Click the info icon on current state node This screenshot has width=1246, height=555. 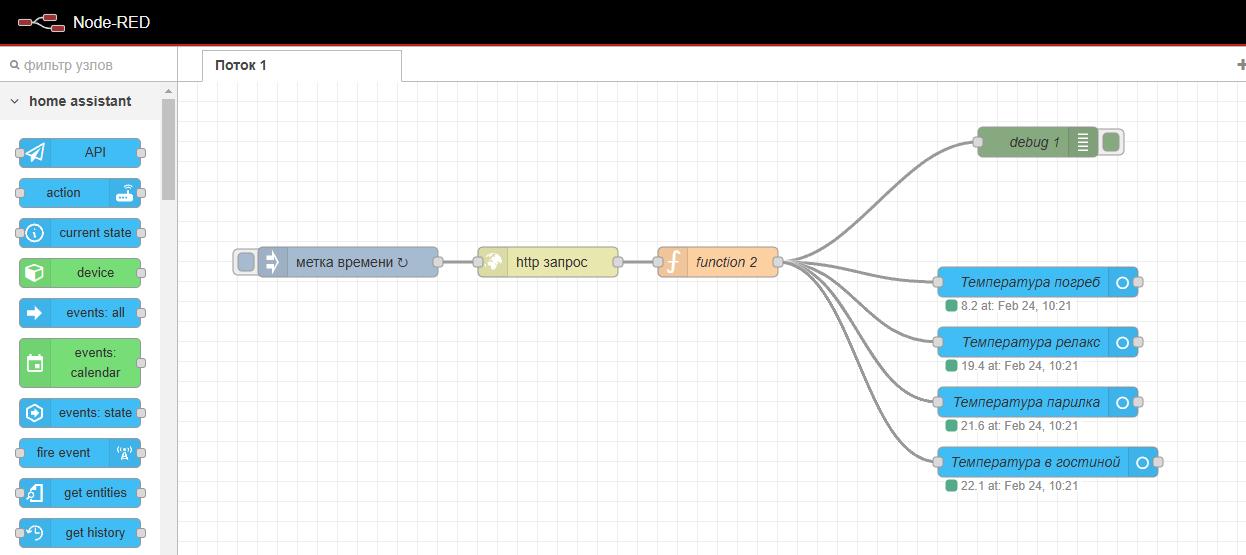[x=35, y=233]
